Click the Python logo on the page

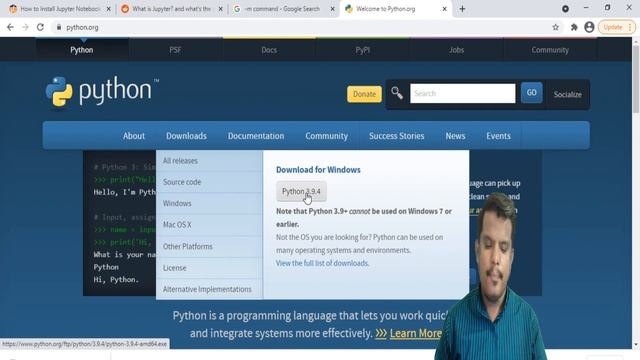[102, 92]
